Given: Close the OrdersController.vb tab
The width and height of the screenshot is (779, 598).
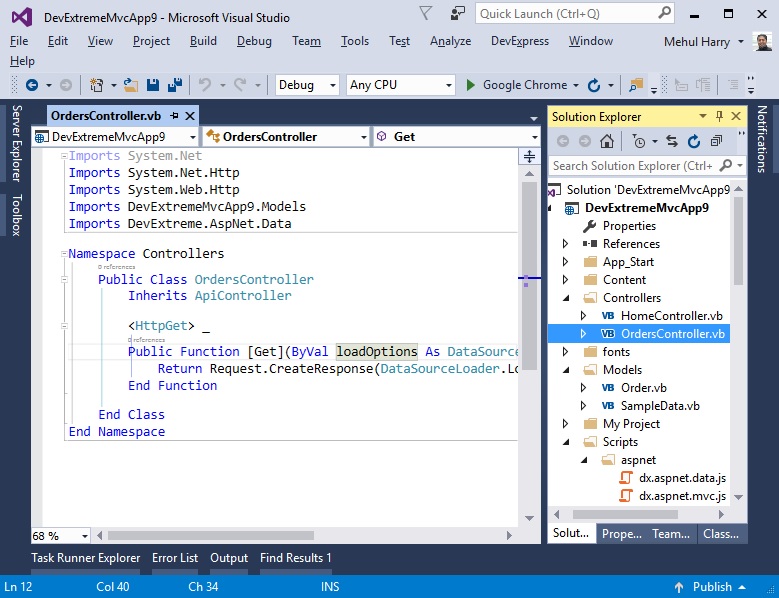Looking at the screenshot, I should tap(190, 116).
